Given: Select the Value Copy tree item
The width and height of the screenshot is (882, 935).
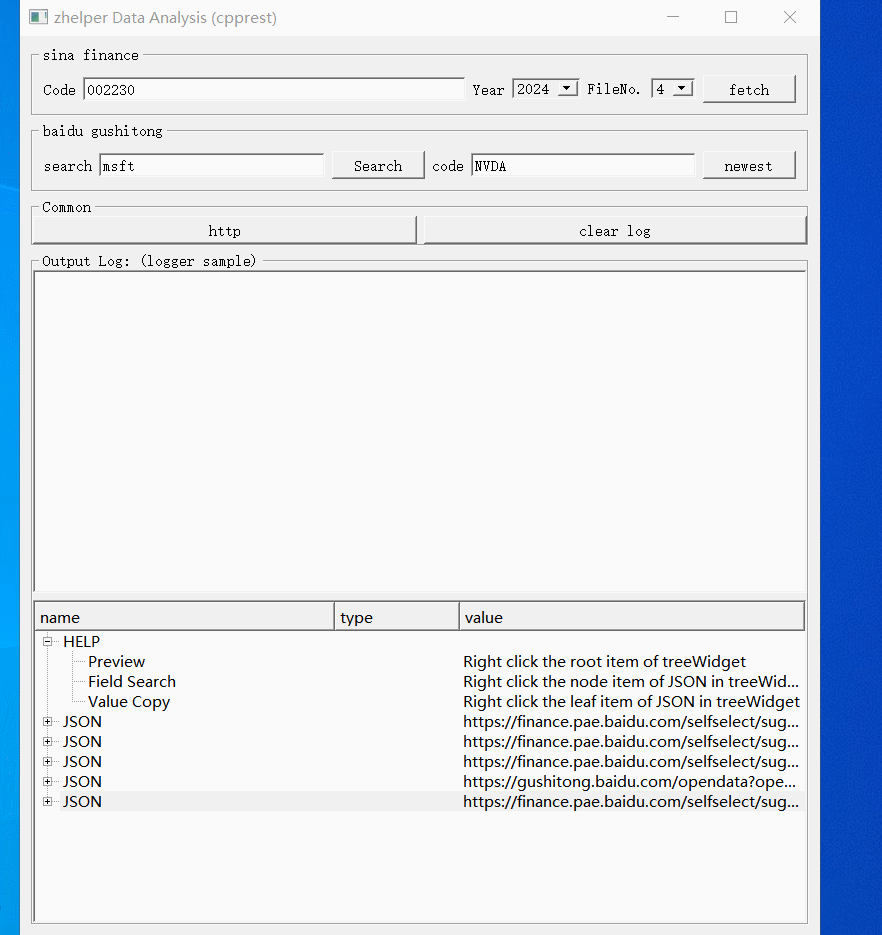Looking at the screenshot, I should pos(129,702).
